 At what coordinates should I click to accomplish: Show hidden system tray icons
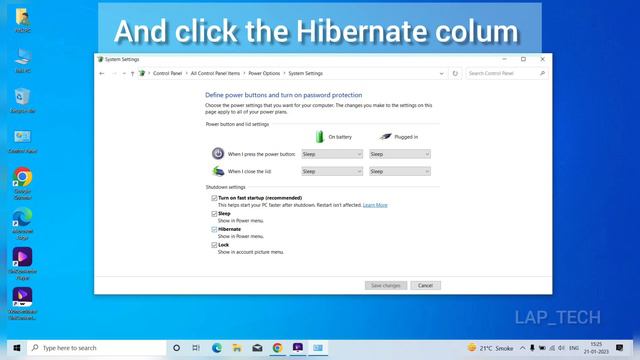click(522, 348)
